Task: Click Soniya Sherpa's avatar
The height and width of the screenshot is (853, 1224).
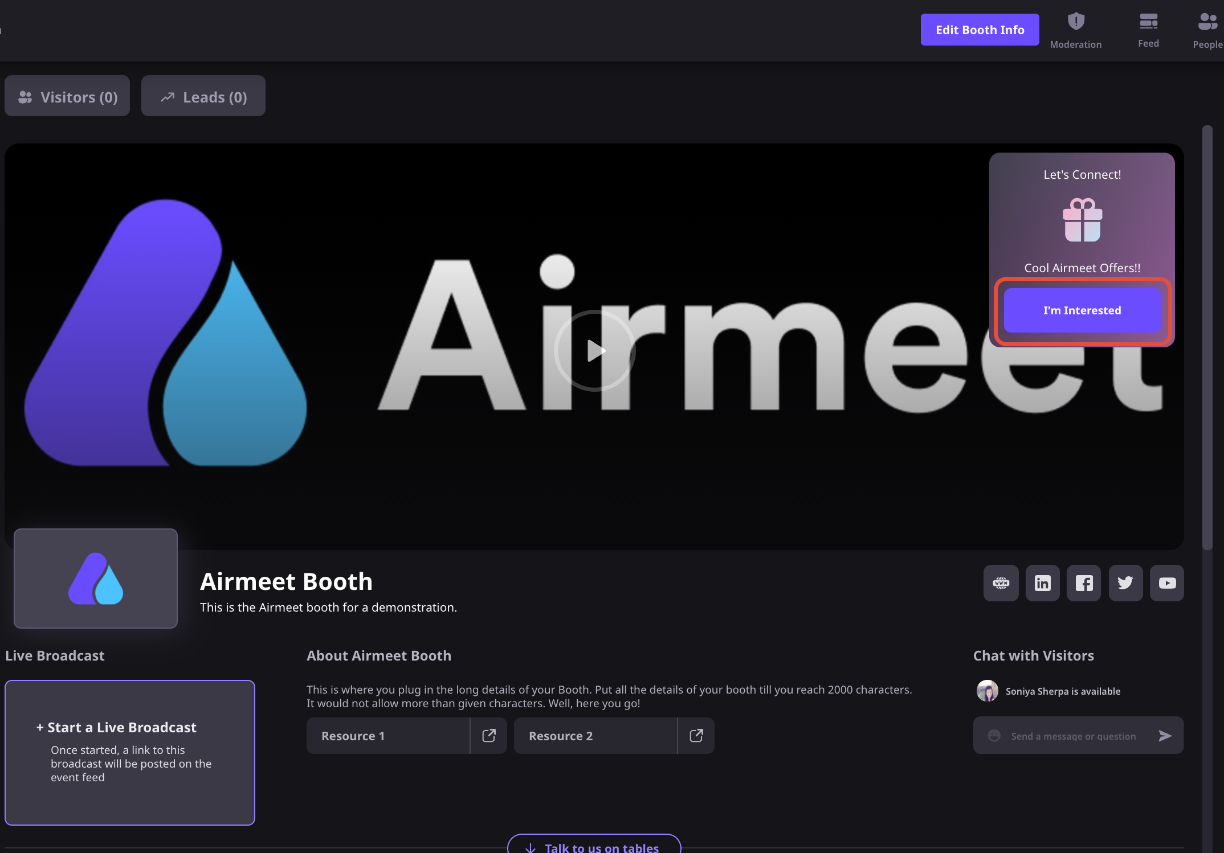Action: pyautogui.click(x=987, y=691)
